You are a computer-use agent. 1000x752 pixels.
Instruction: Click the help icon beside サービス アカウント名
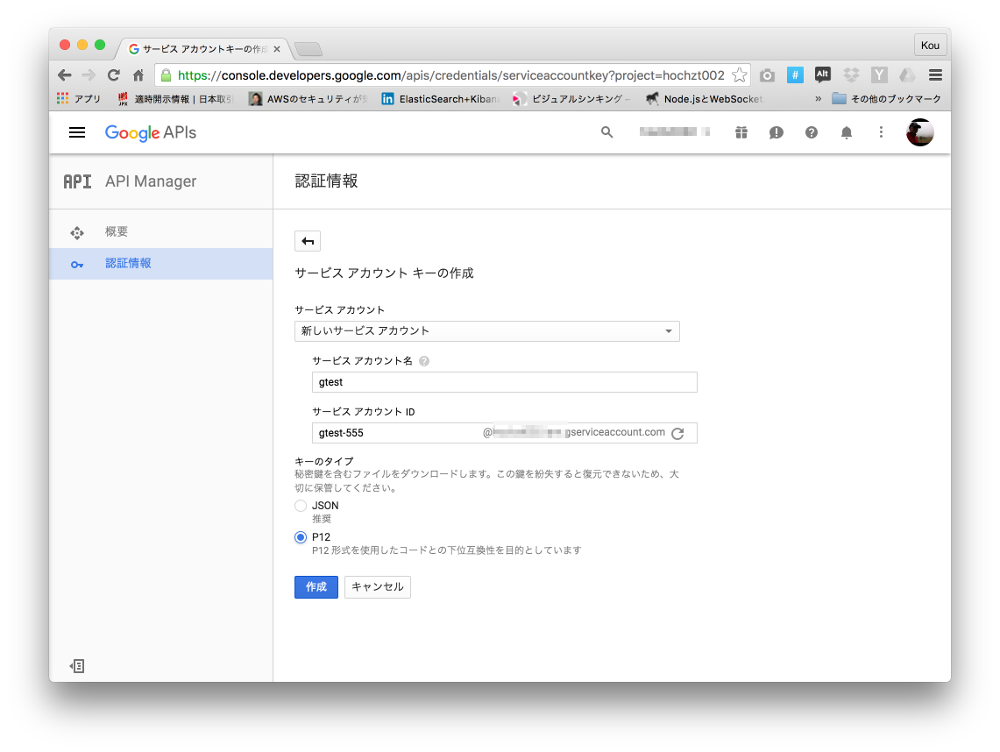click(424, 361)
